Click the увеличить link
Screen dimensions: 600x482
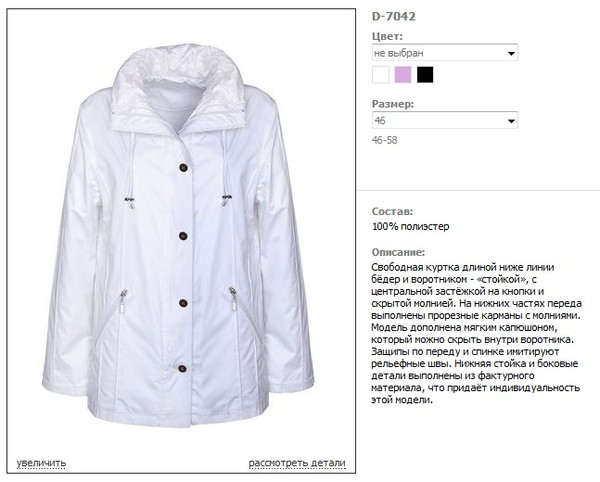[x=41, y=463]
